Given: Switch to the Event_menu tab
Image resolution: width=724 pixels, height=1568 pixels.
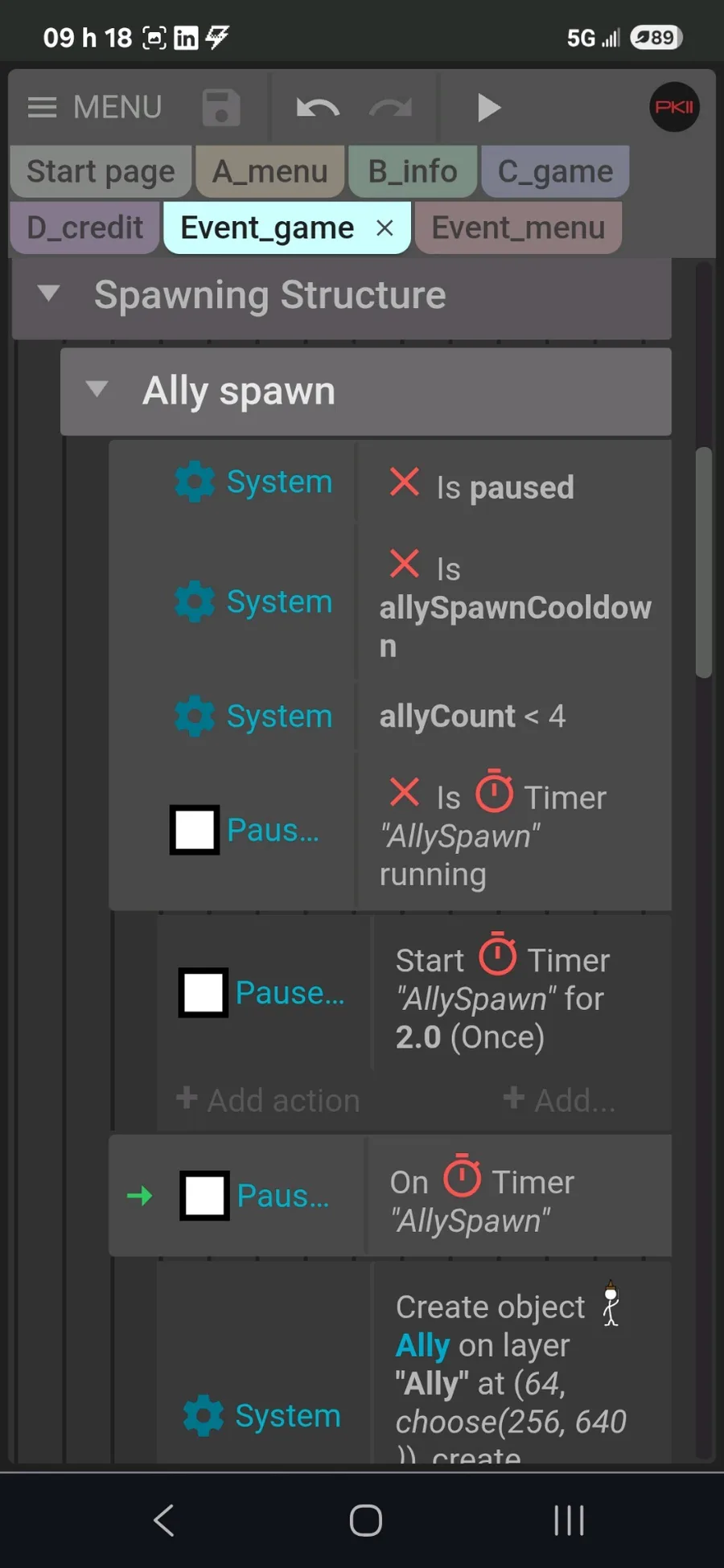Looking at the screenshot, I should pos(518,228).
